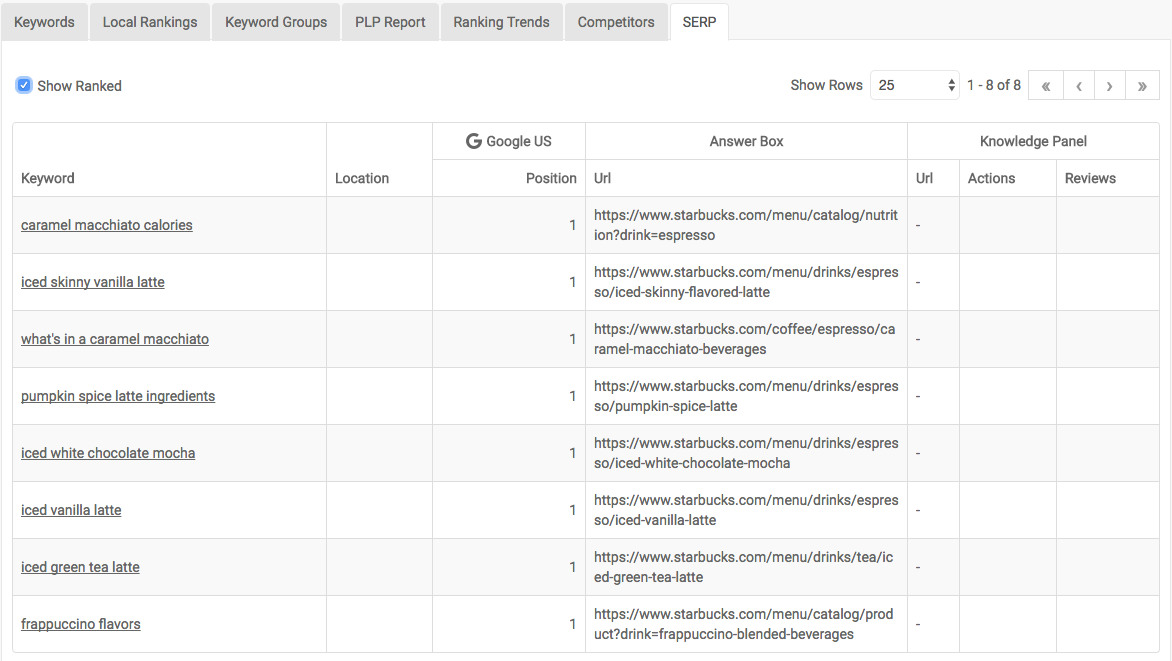Click the espresso/iced-vanilla-latte URL cell
The width and height of the screenshot is (1172, 661).
click(x=746, y=510)
